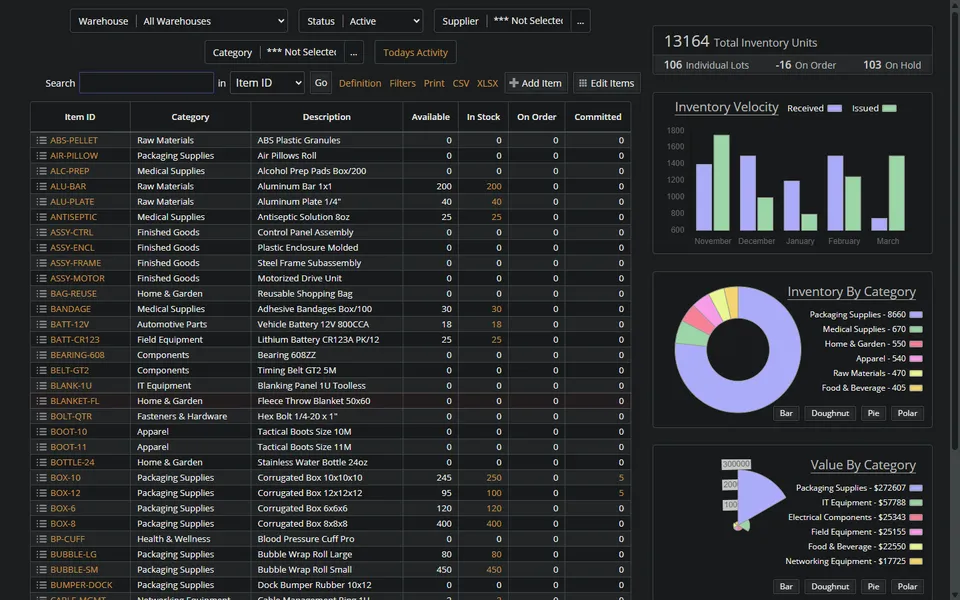Export the table using the CSV link
This screenshot has width=960, height=600.
point(461,83)
